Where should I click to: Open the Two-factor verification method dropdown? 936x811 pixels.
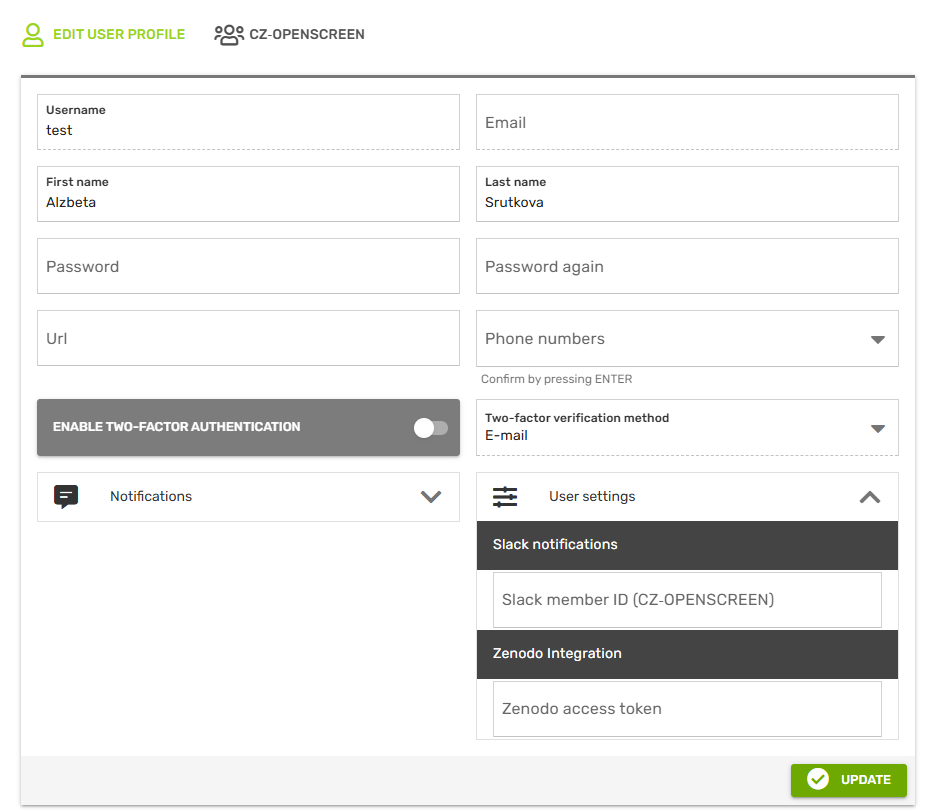(x=878, y=428)
